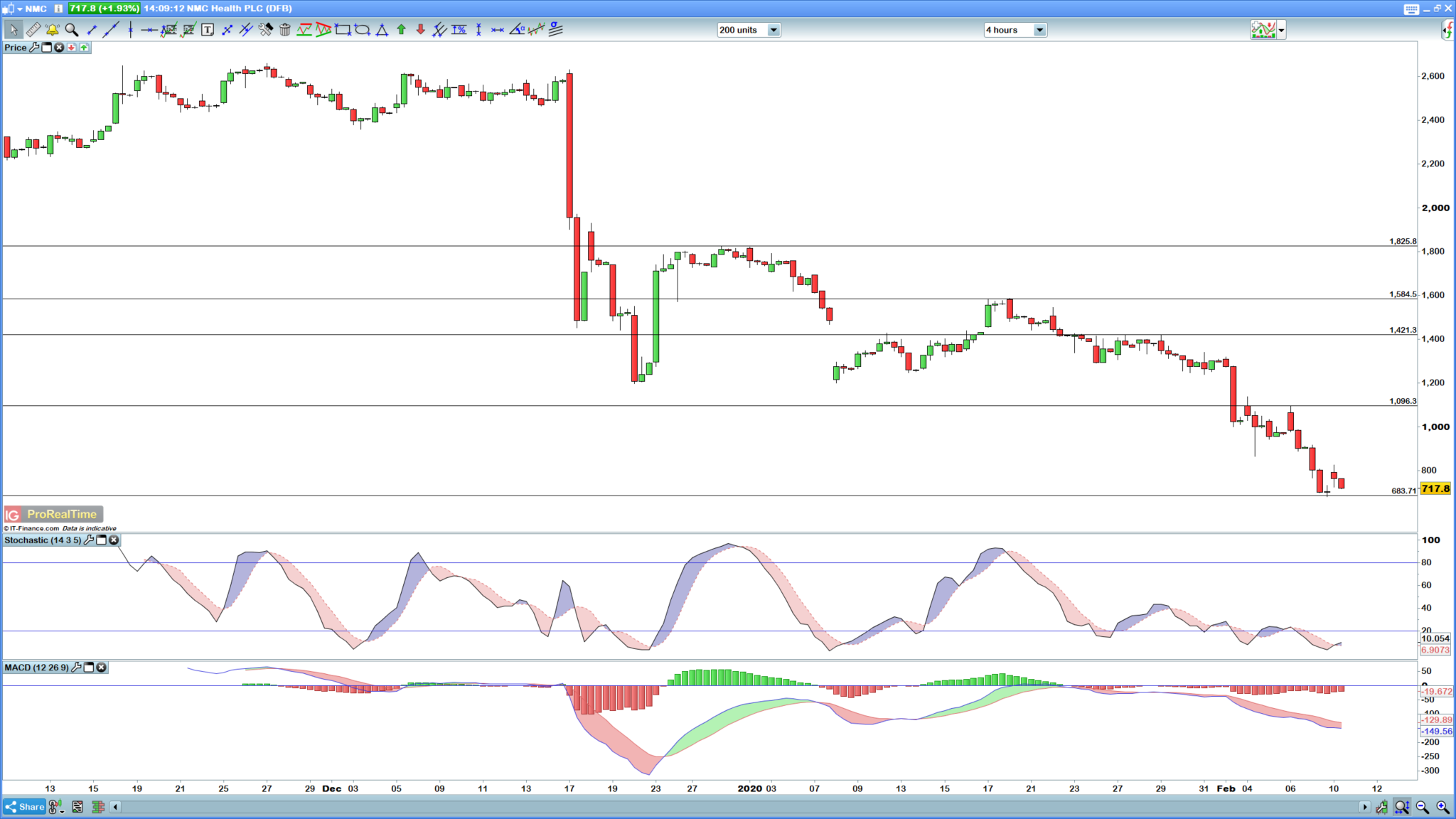Screen dimensions: 1456x819
Task: Move Price panel down with red arrow
Action: point(72,48)
